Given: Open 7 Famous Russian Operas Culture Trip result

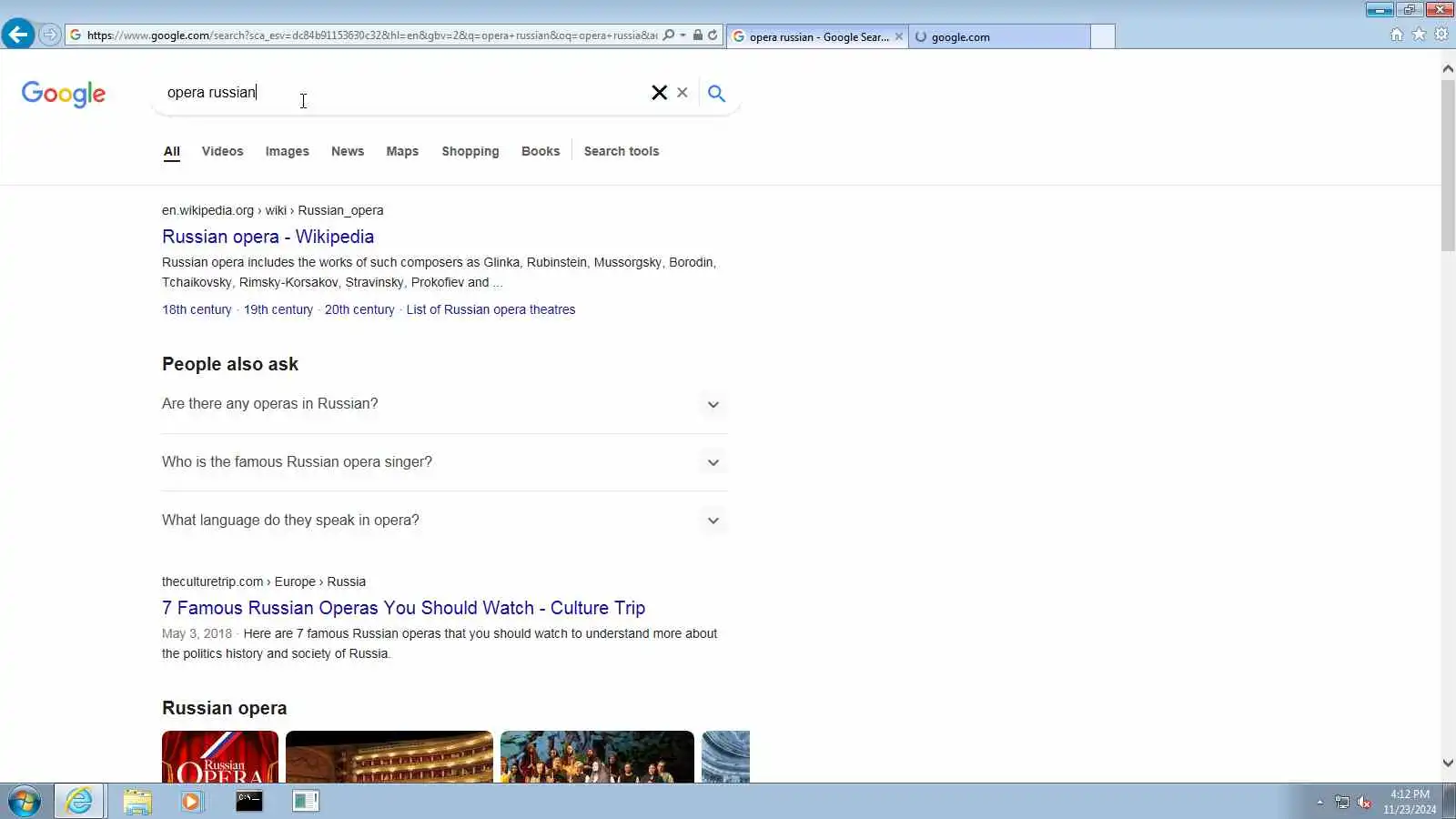Looking at the screenshot, I should [x=403, y=608].
